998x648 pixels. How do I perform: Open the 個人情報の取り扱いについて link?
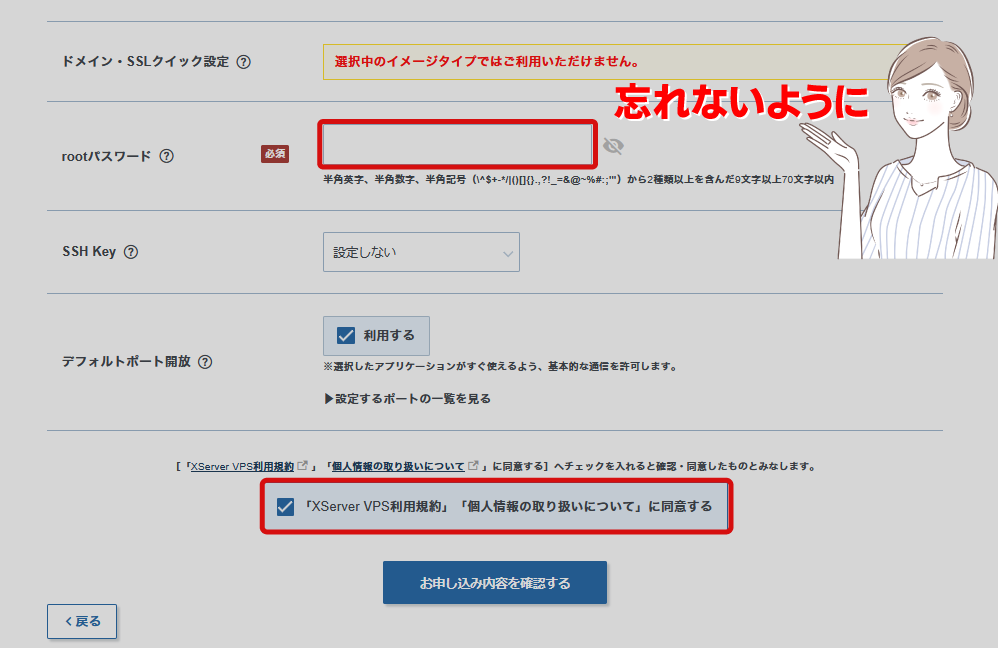[398, 467]
